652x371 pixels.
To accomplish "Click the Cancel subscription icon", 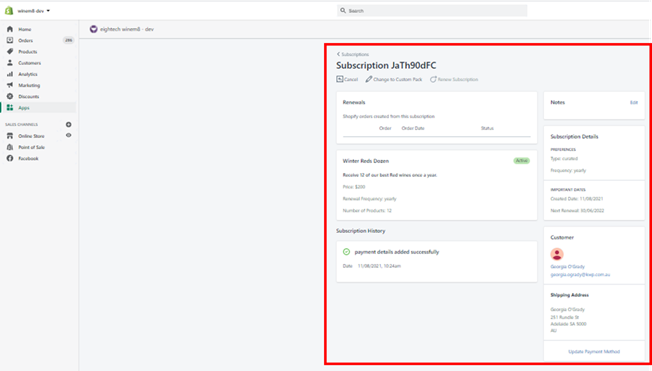I will click(340, 79).
